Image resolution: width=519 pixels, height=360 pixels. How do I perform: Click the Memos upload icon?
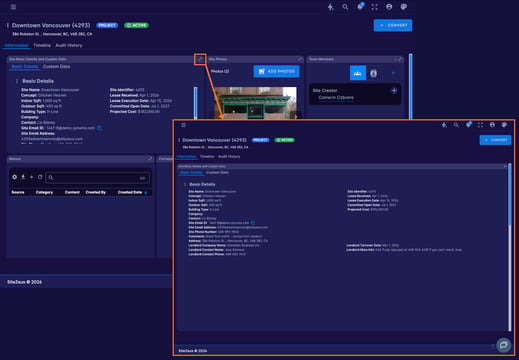[23, 177]
